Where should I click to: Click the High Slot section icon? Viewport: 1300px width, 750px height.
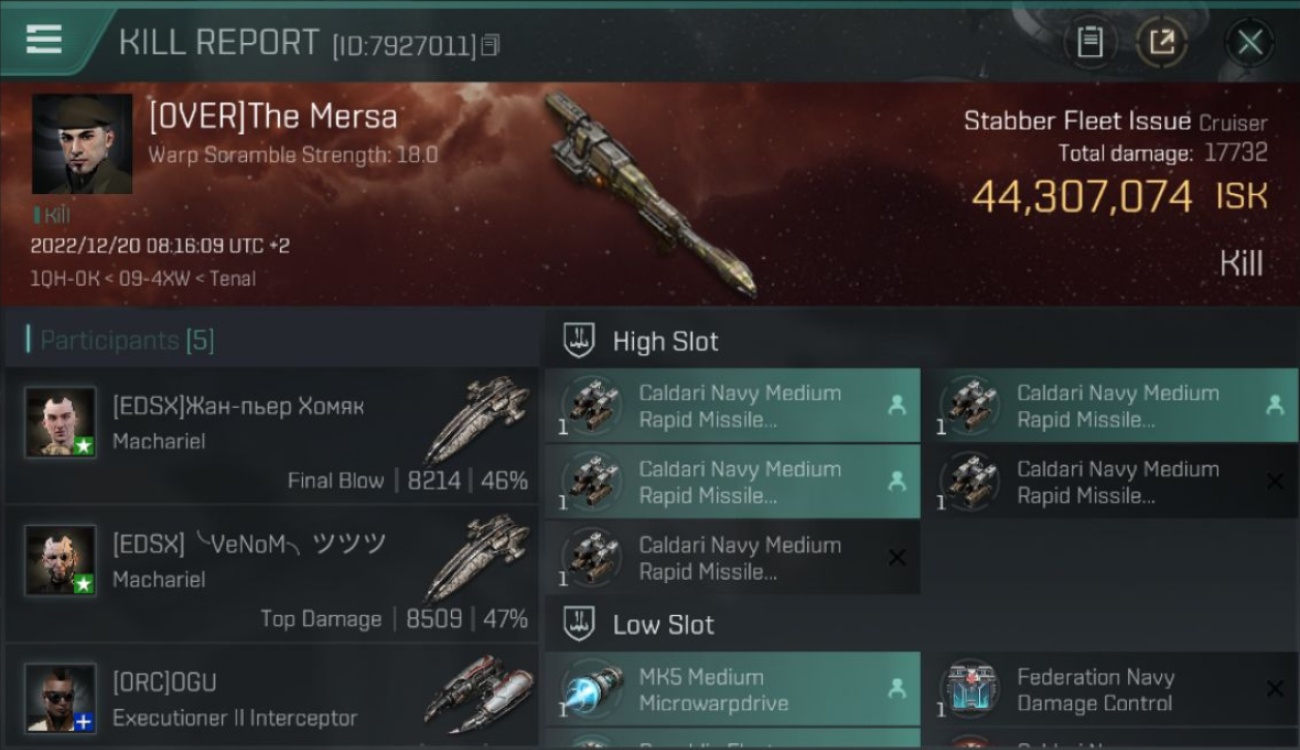coord(580,341)
